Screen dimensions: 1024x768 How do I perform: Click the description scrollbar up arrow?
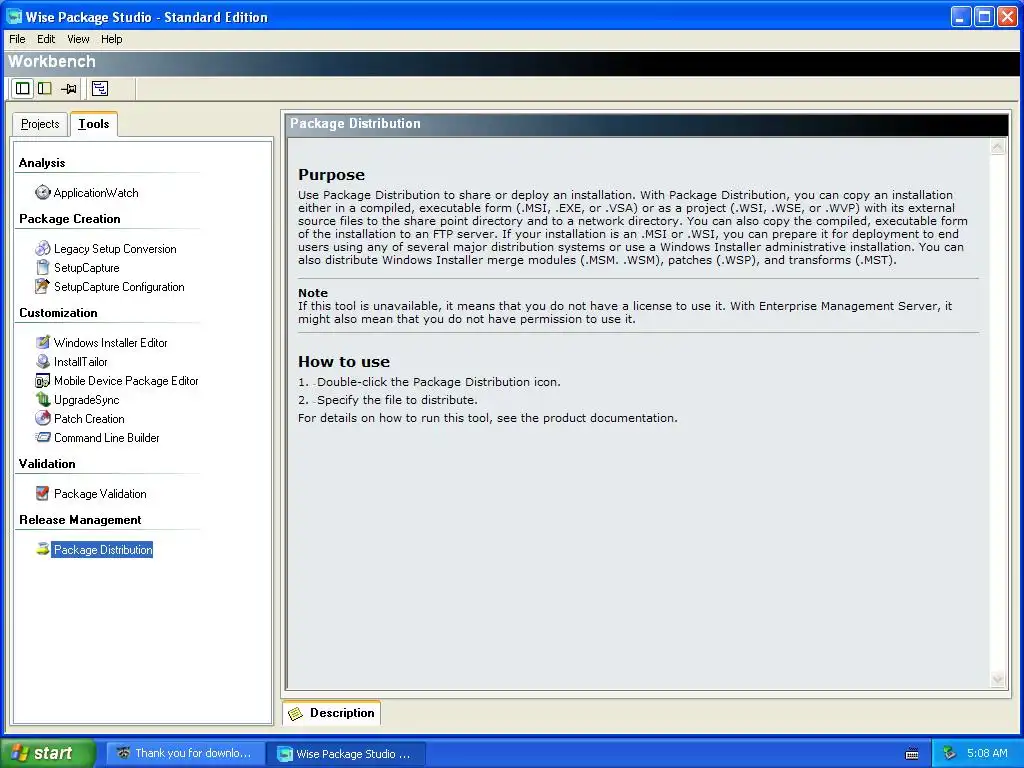pyautogui.click(x=997, y=147)
